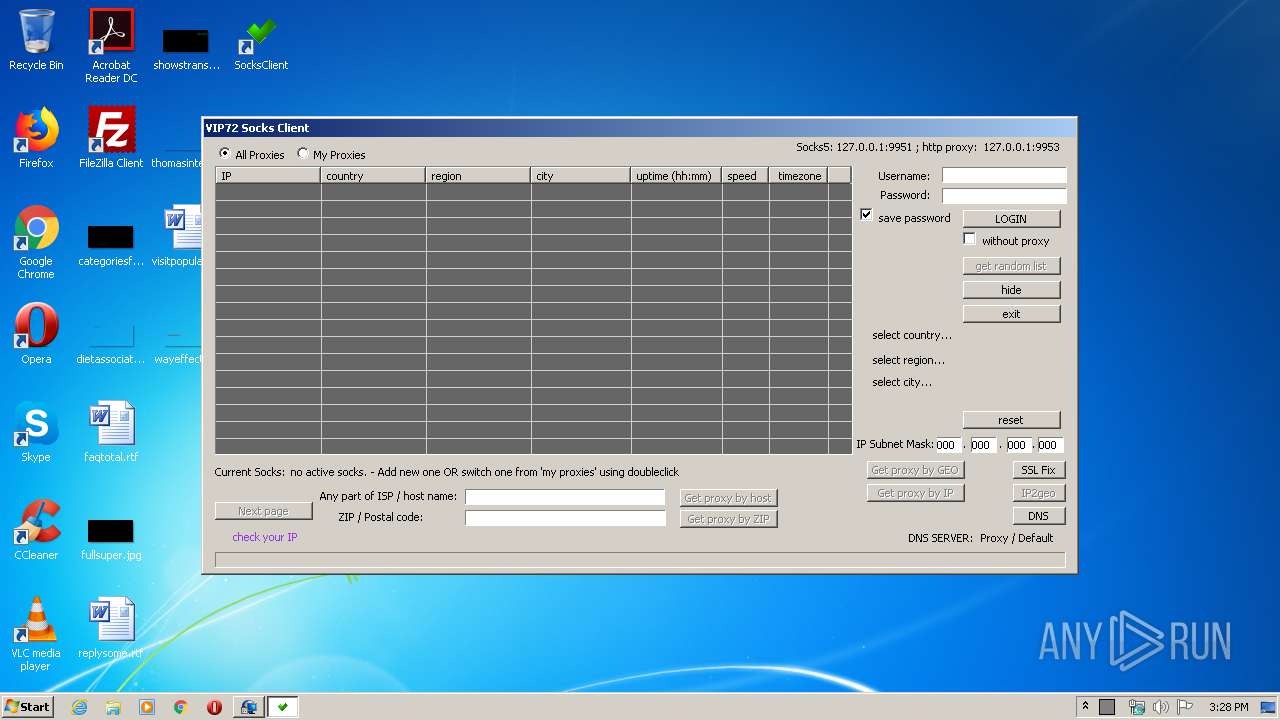Open Windows Explorer from the taskbar

[x=113, y=707]
